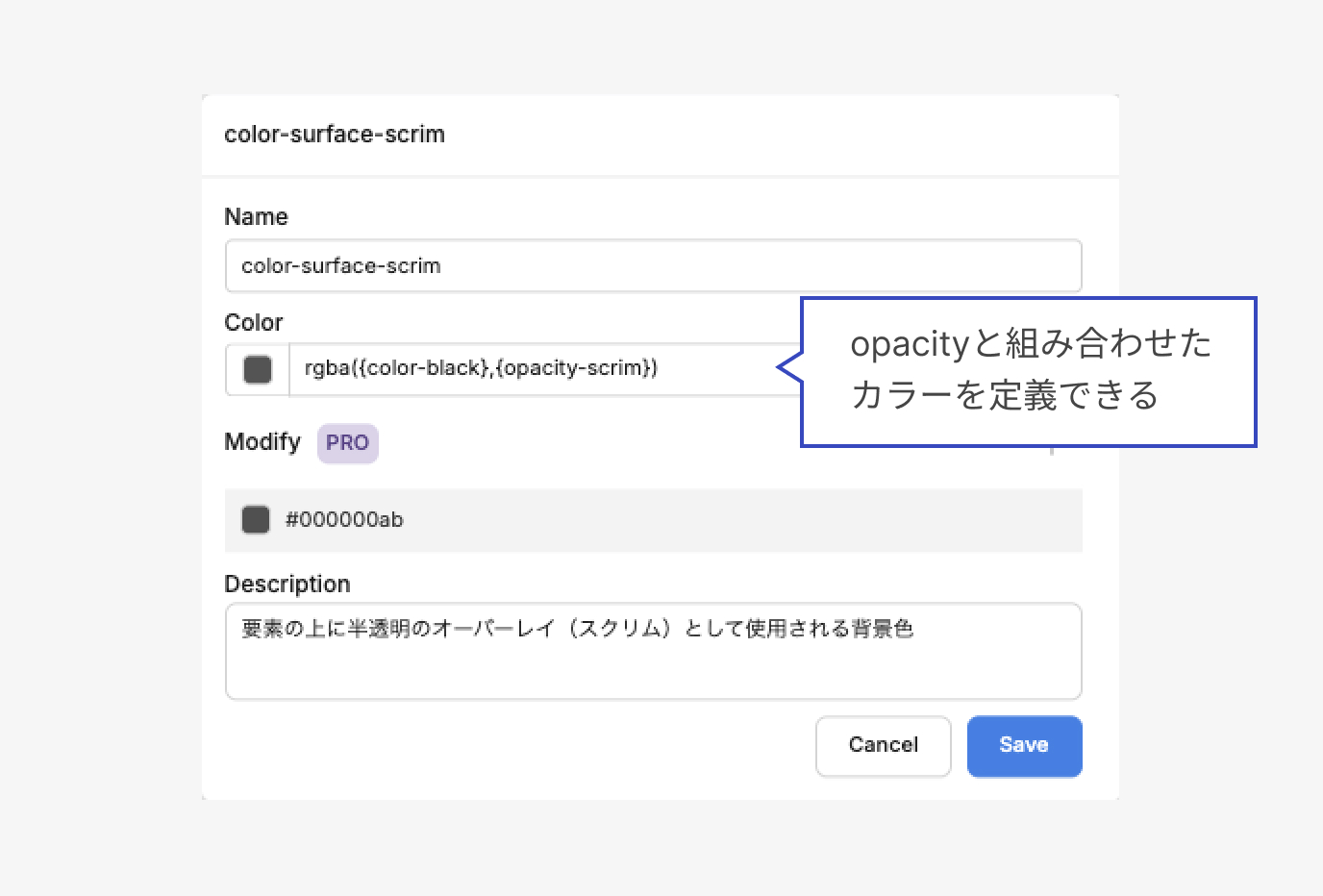The height and width of the screenshot is (896, 1323).
Task: Click the resolved color swatch beside #000000ab
Action: (x=256, y=520)
